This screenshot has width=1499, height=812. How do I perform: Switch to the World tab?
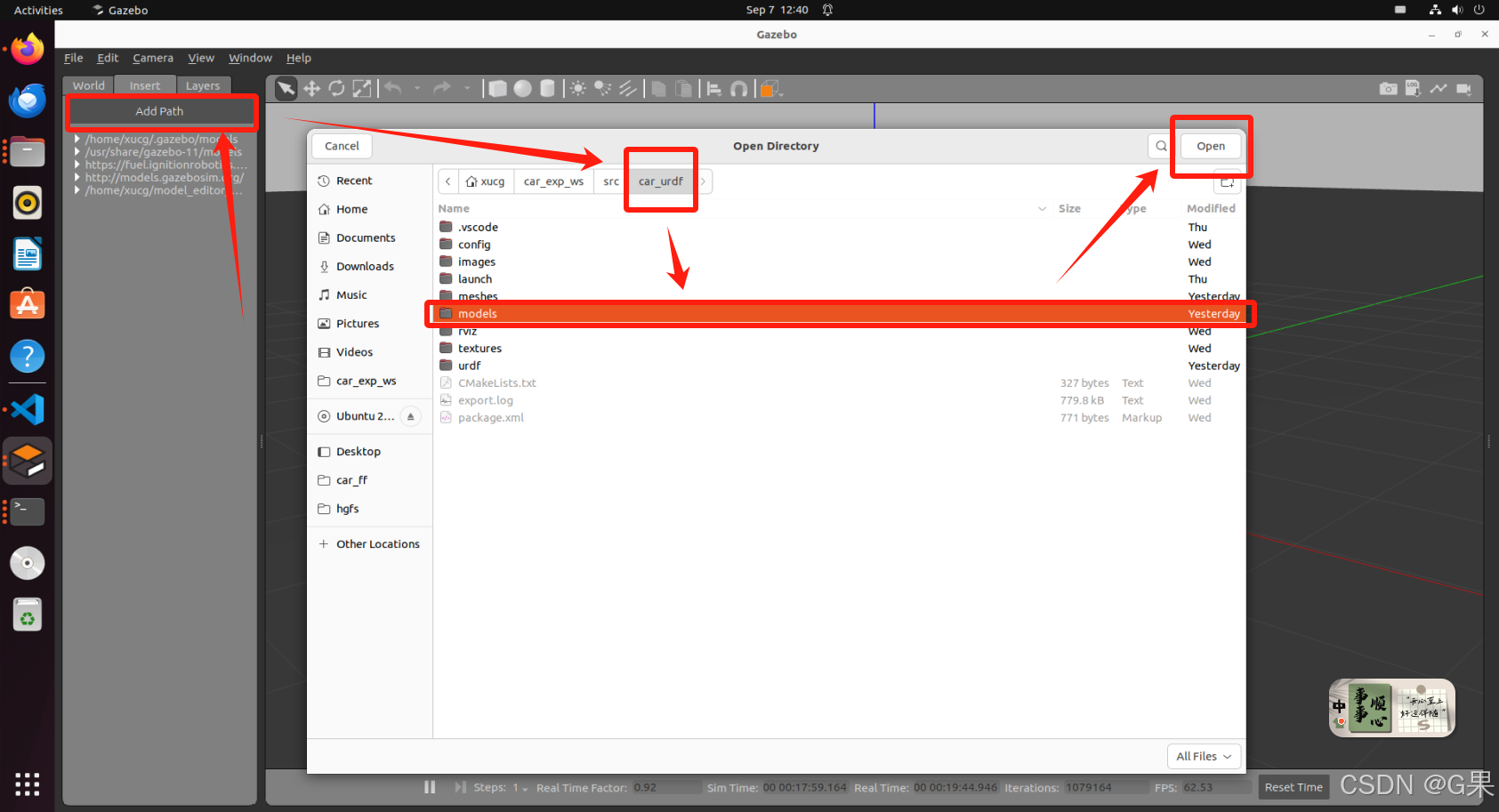point(88,85)
